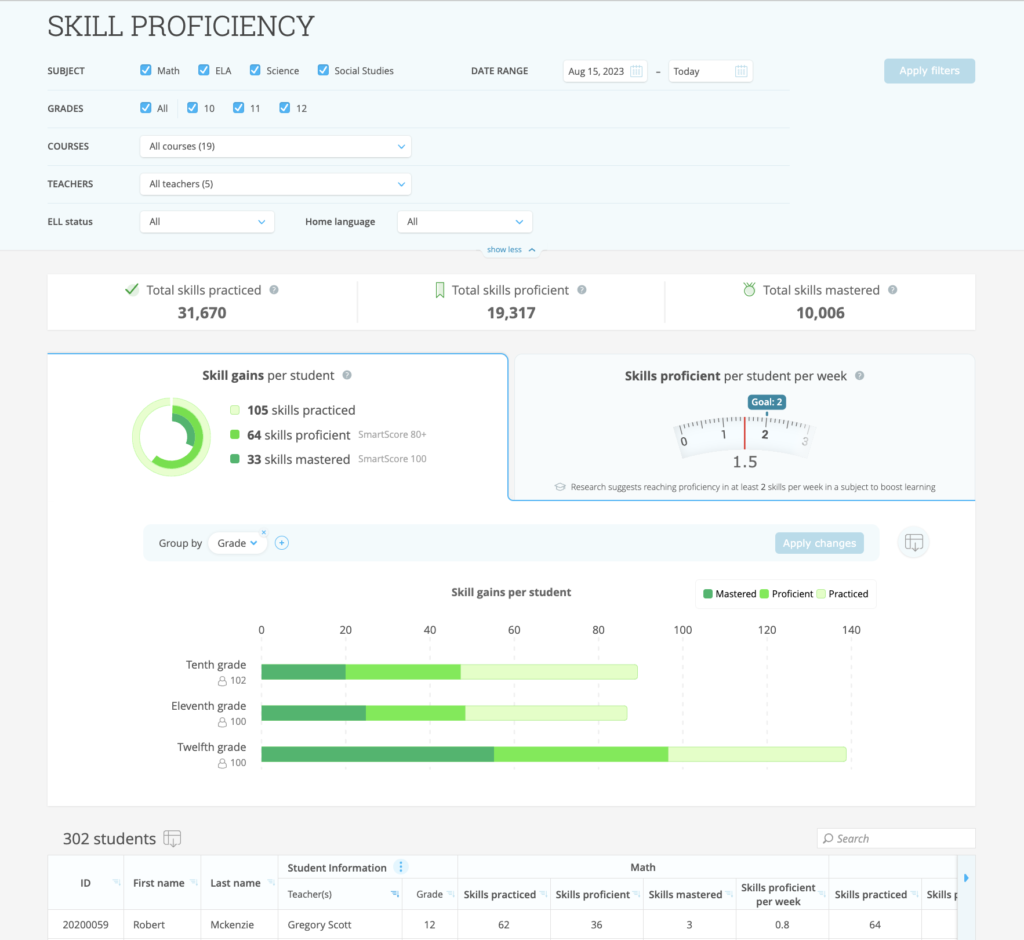Switch to Skills proficient per student per week tab
Viewport: 1024px width, 940px height.
coord(742,425)
